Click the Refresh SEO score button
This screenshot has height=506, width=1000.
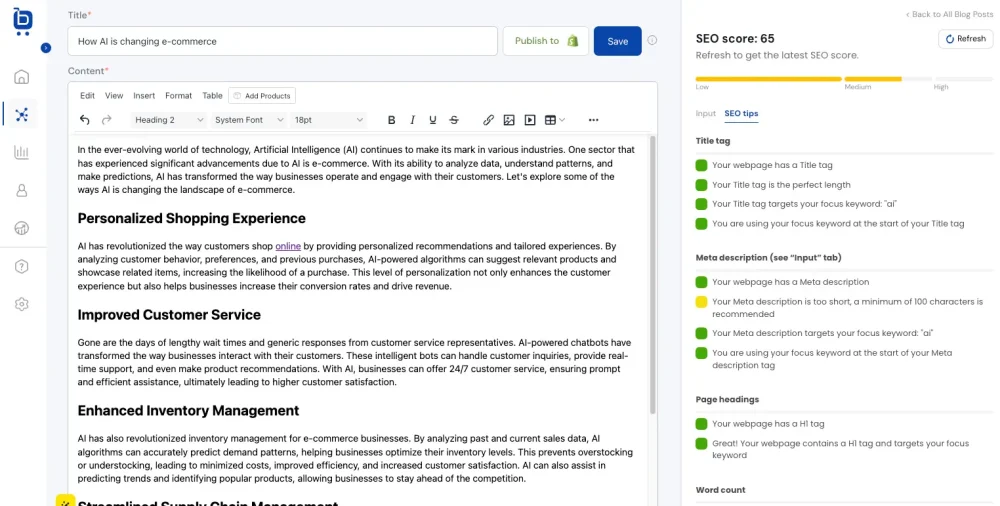click(966, 39)
